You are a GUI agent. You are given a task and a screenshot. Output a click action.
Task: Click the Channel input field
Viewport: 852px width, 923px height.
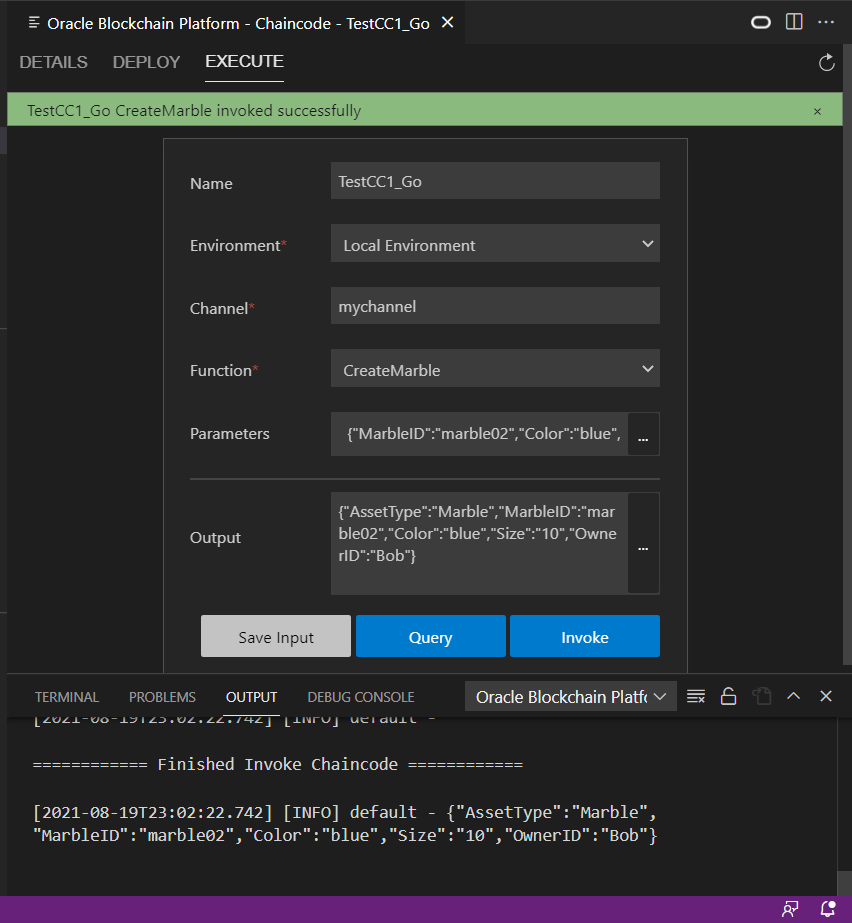495,307
